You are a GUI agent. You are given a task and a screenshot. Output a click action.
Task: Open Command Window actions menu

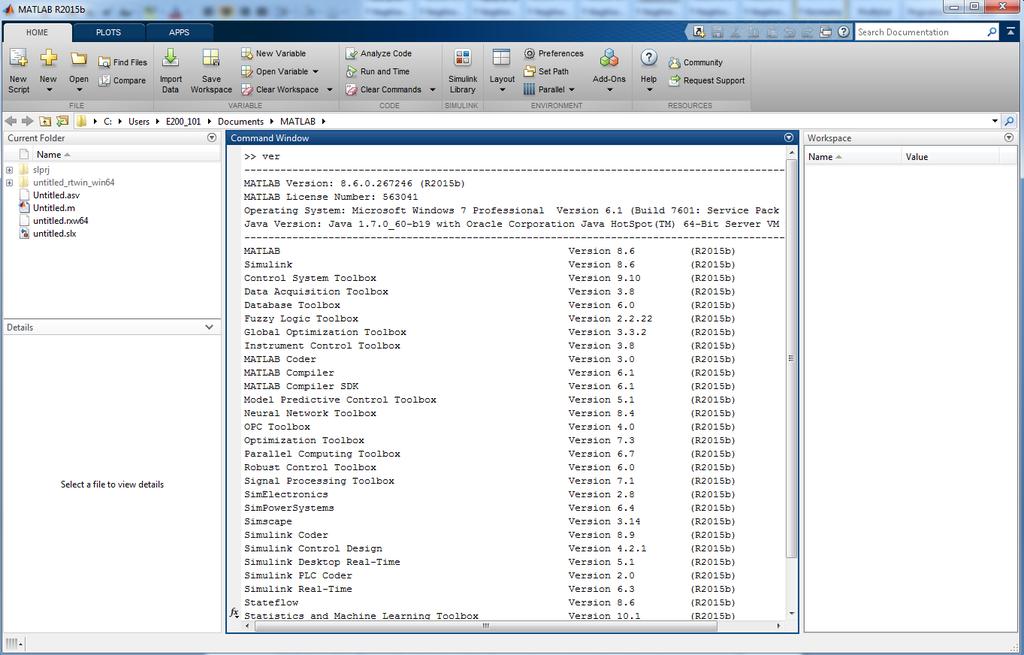tap(789, 138)
